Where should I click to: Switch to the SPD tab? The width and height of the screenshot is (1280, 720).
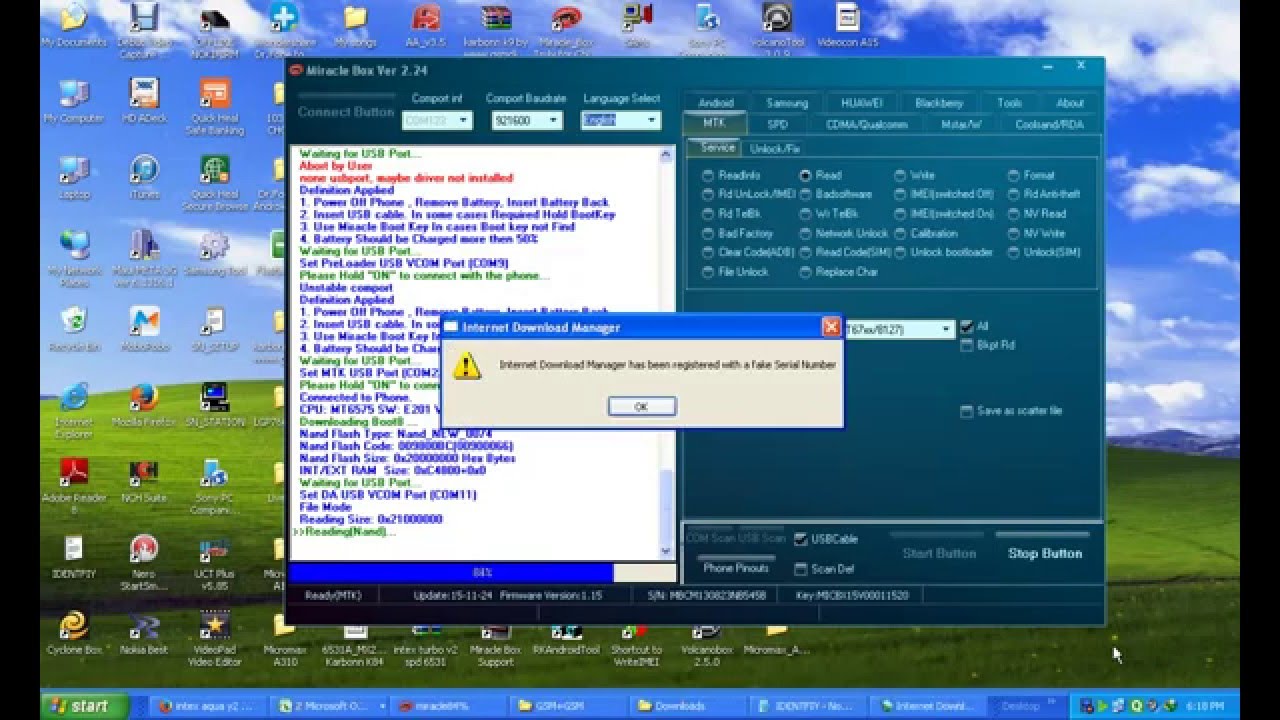777,125
